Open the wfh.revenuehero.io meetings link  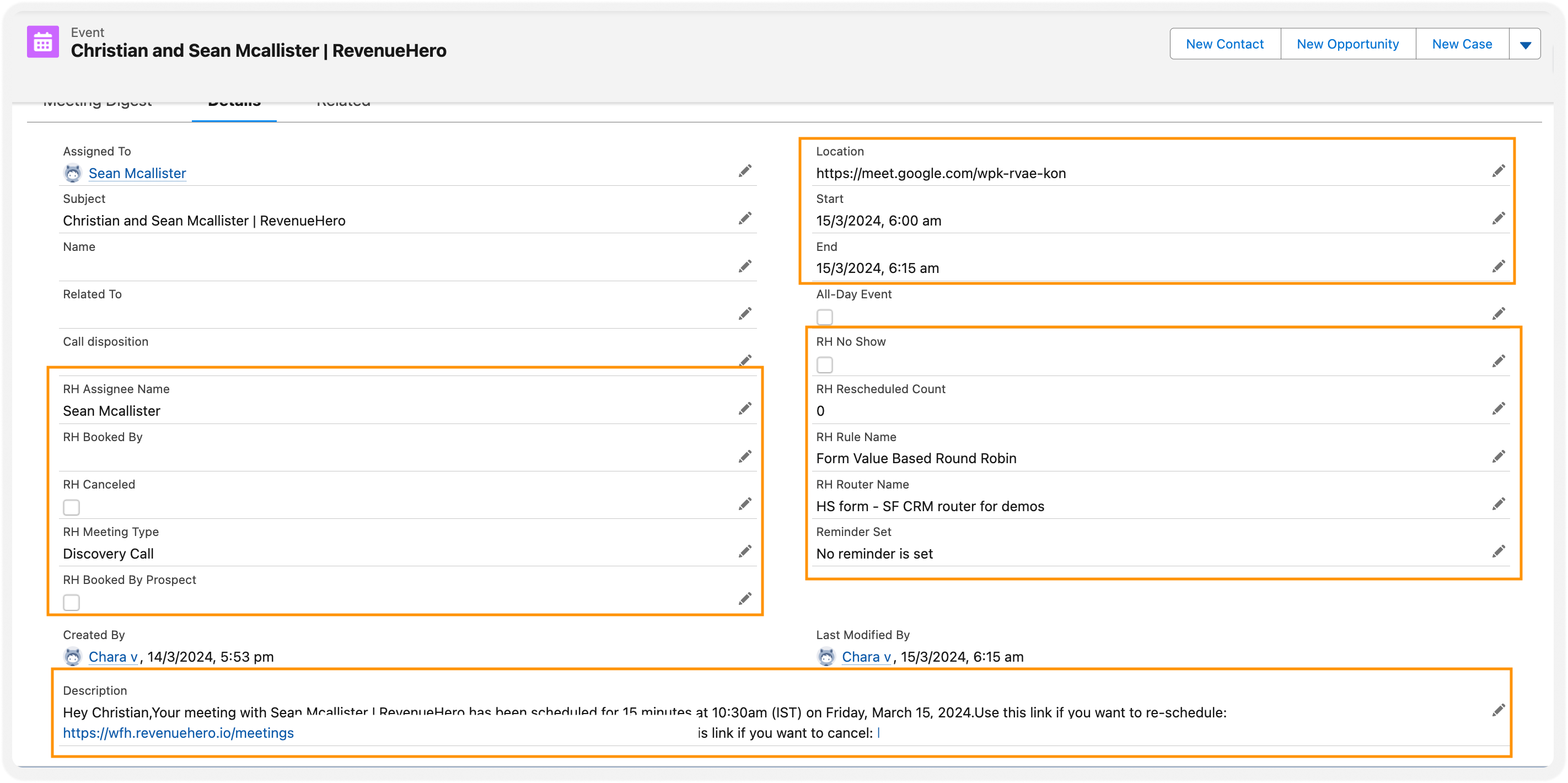[x=178, y=733]
